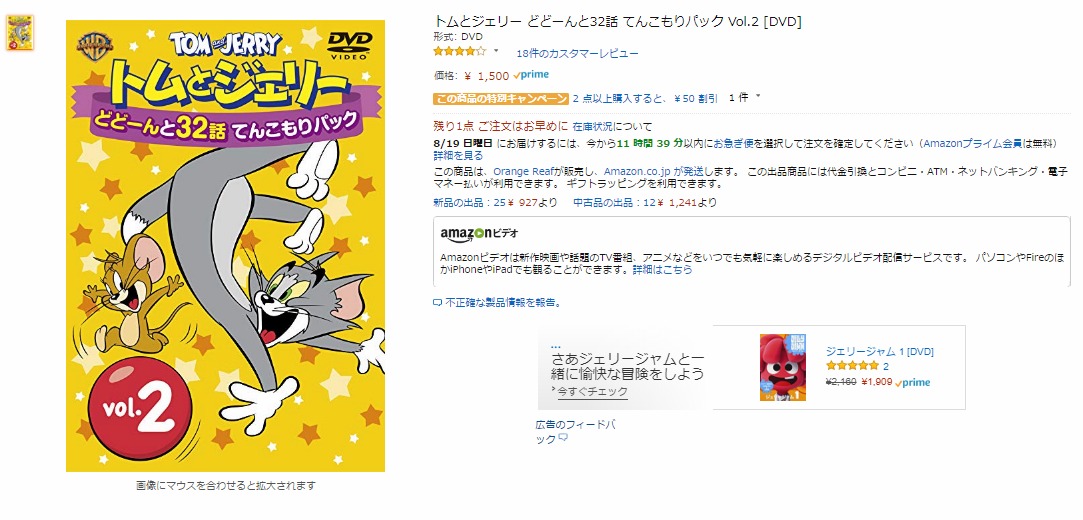This screenshot has width=1083, height=520.
Task: Expand the 1件 campaign dropdown
Action: (x=745, y=97)
